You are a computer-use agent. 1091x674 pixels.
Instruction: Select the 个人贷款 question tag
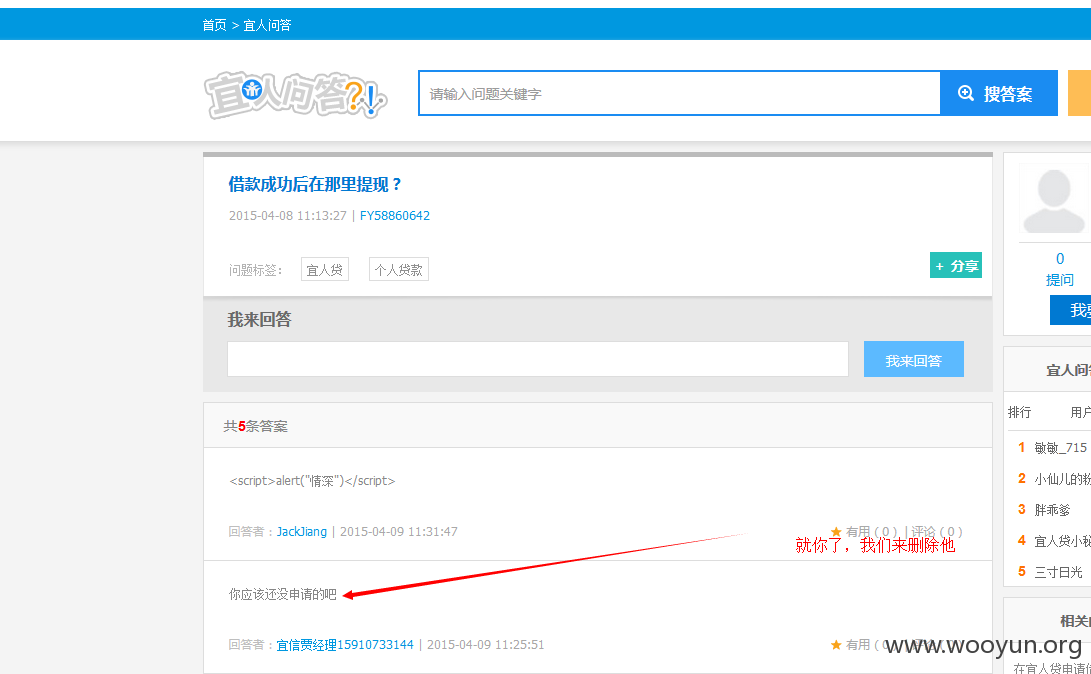pos(399,269)
